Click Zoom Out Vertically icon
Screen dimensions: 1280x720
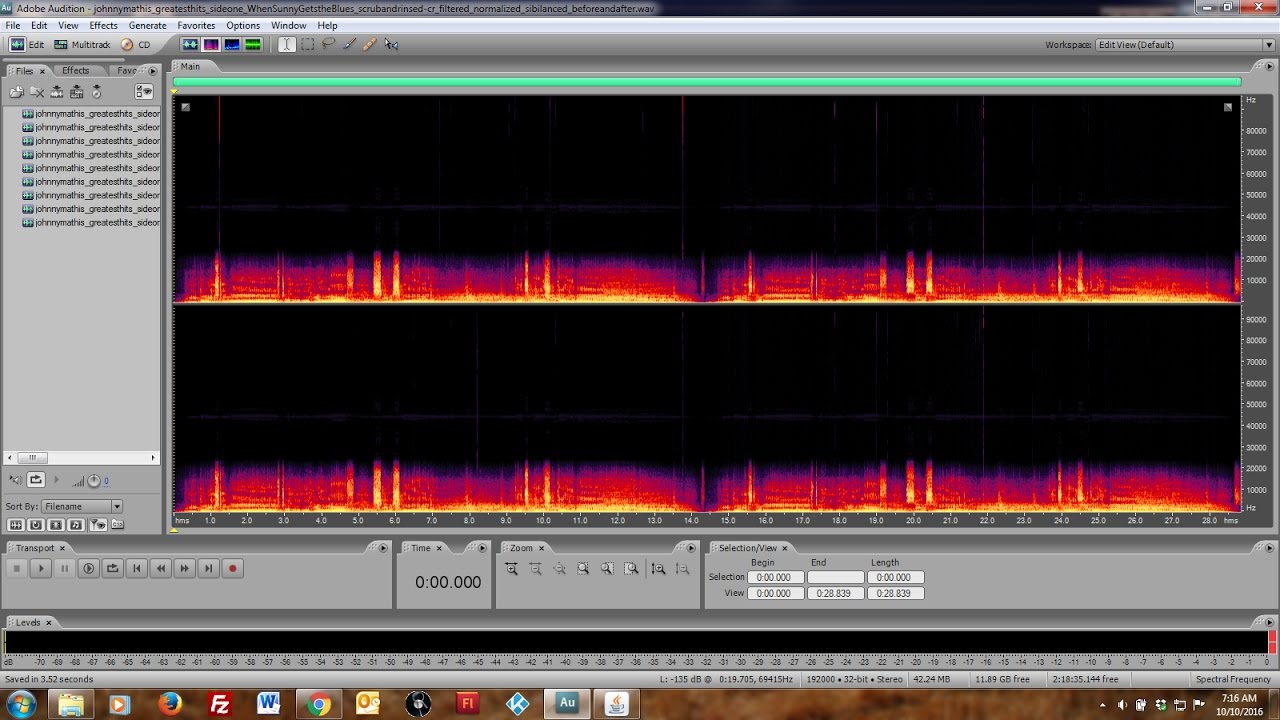(x=682, y=568)
